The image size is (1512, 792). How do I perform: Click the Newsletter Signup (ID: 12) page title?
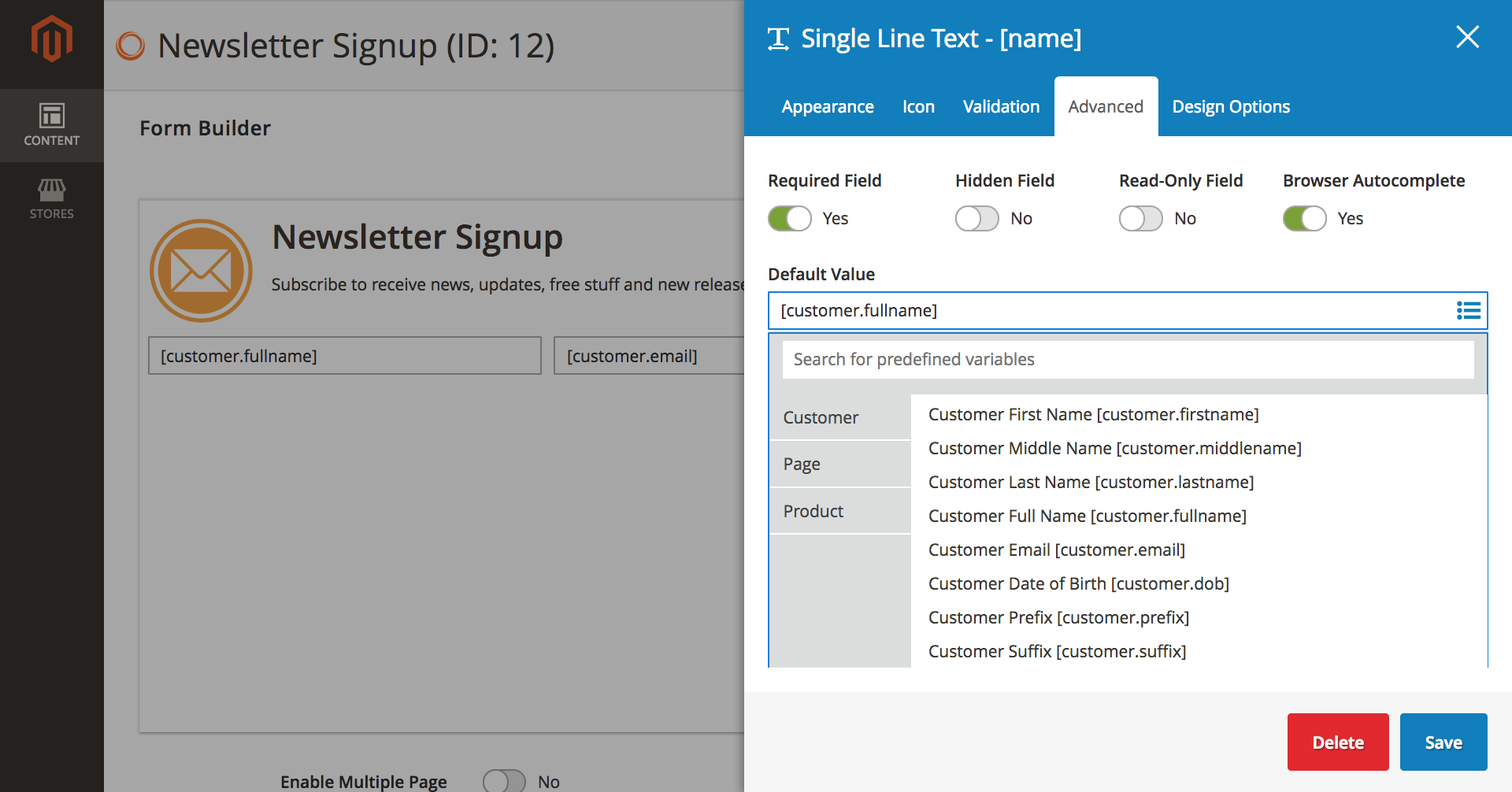tap(356, 46)
